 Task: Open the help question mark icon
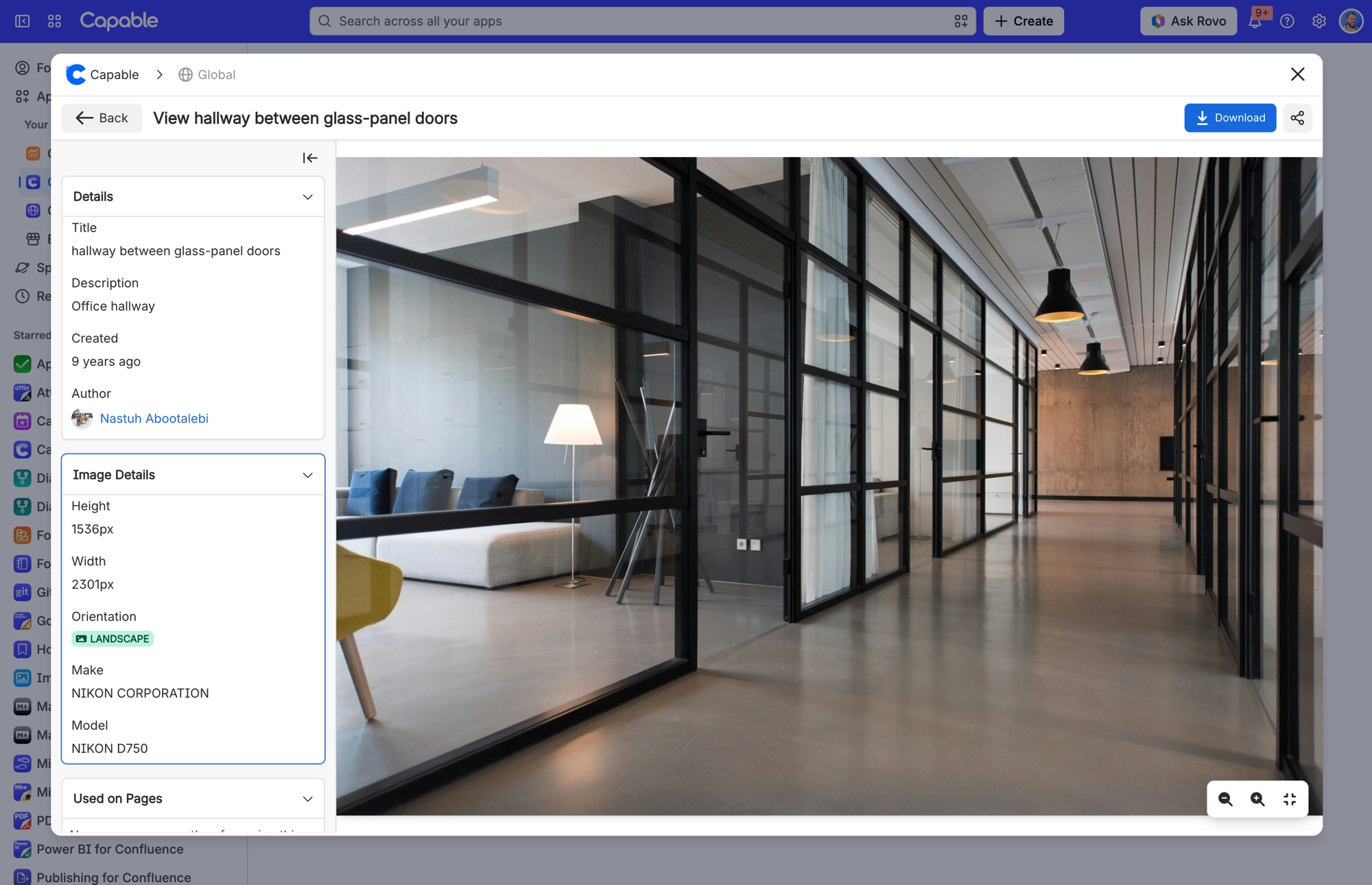(1287, 21)
